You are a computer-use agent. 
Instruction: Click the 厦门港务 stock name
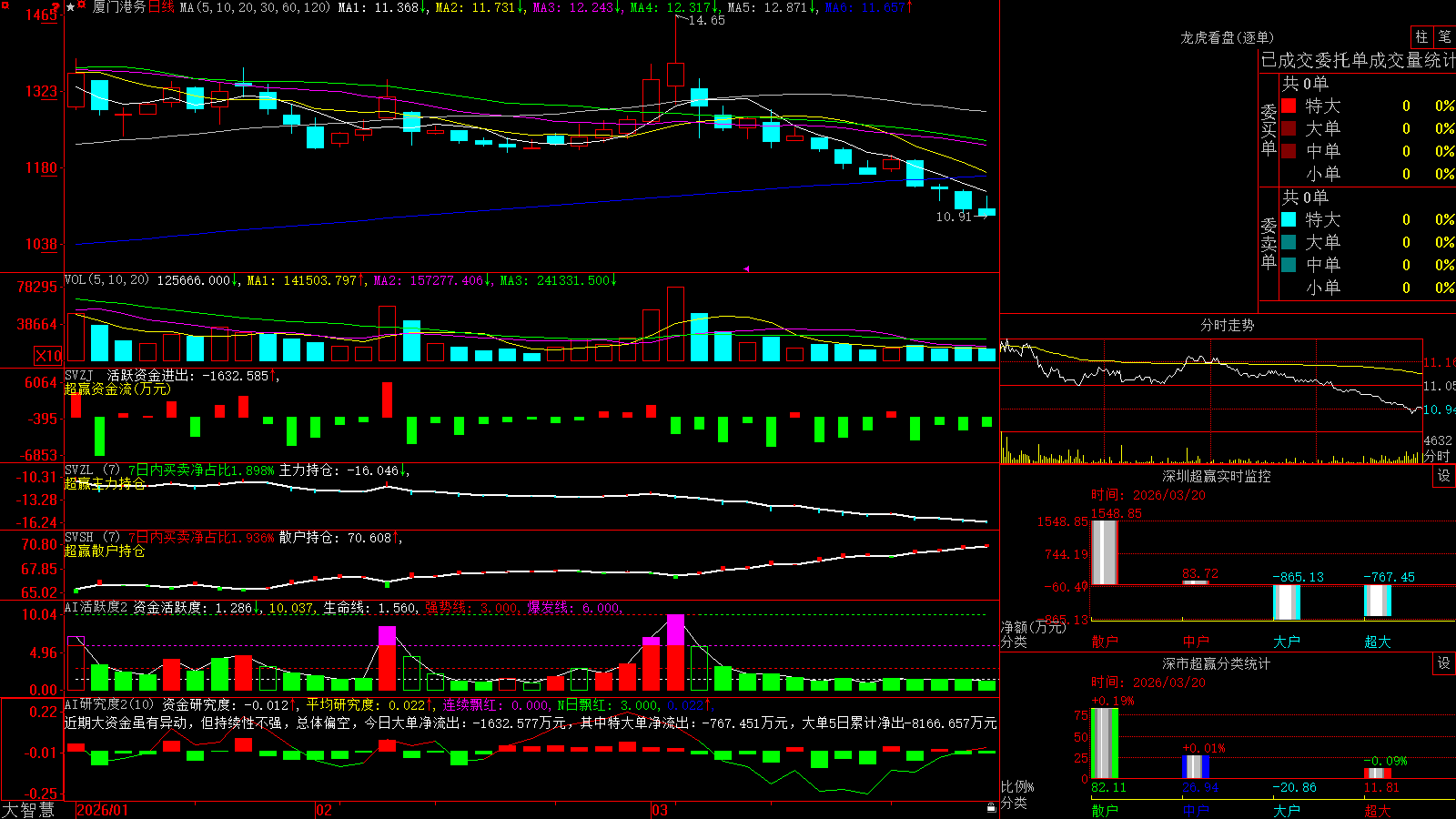click(x=119, y=7)
